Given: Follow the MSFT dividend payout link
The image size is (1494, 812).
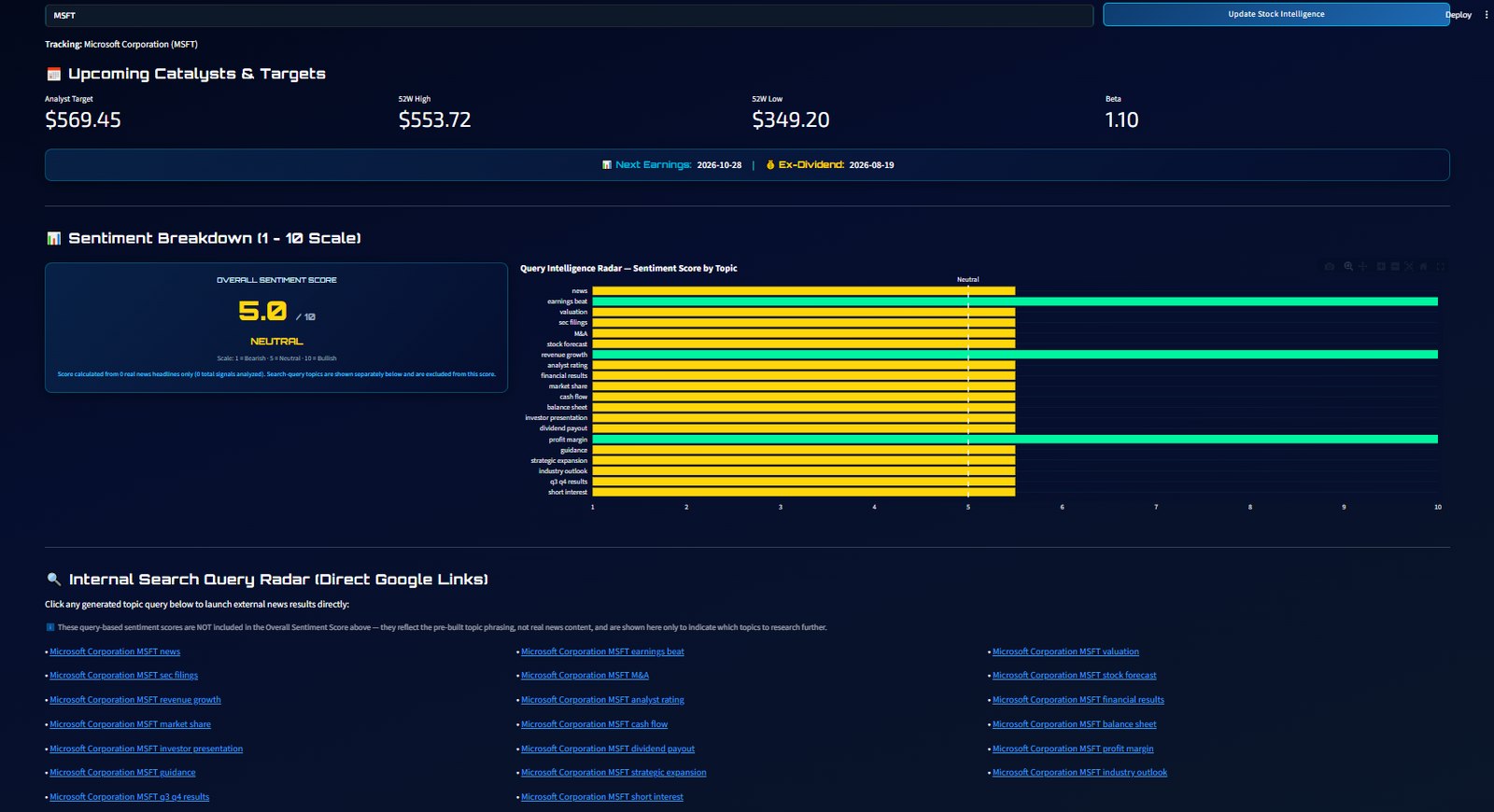Looking at the screenshot, I should pyautogui.click(x=608, y=749).
